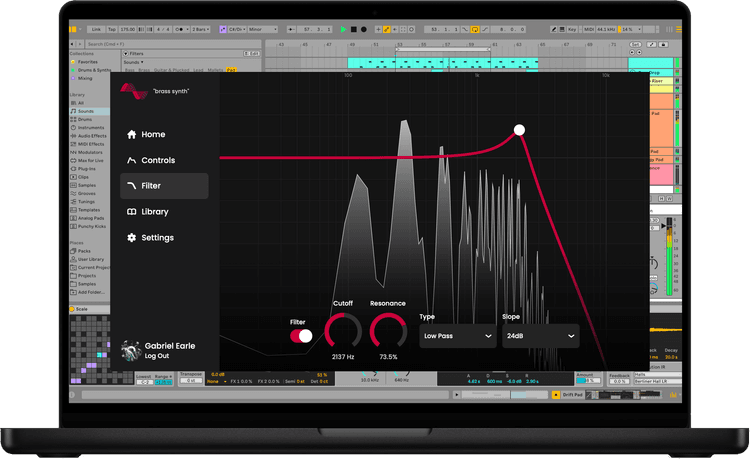The height and width of the screenshot is (459, 750).
Task: Click the Gabriel Earle profile avatar
Action: (x=130, y=350)
